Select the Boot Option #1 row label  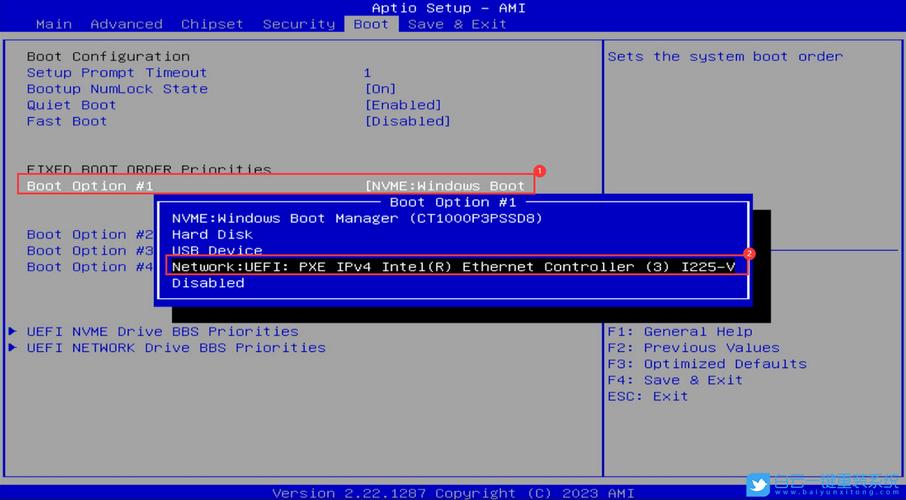pyautogui.click(x=90, y=186)
